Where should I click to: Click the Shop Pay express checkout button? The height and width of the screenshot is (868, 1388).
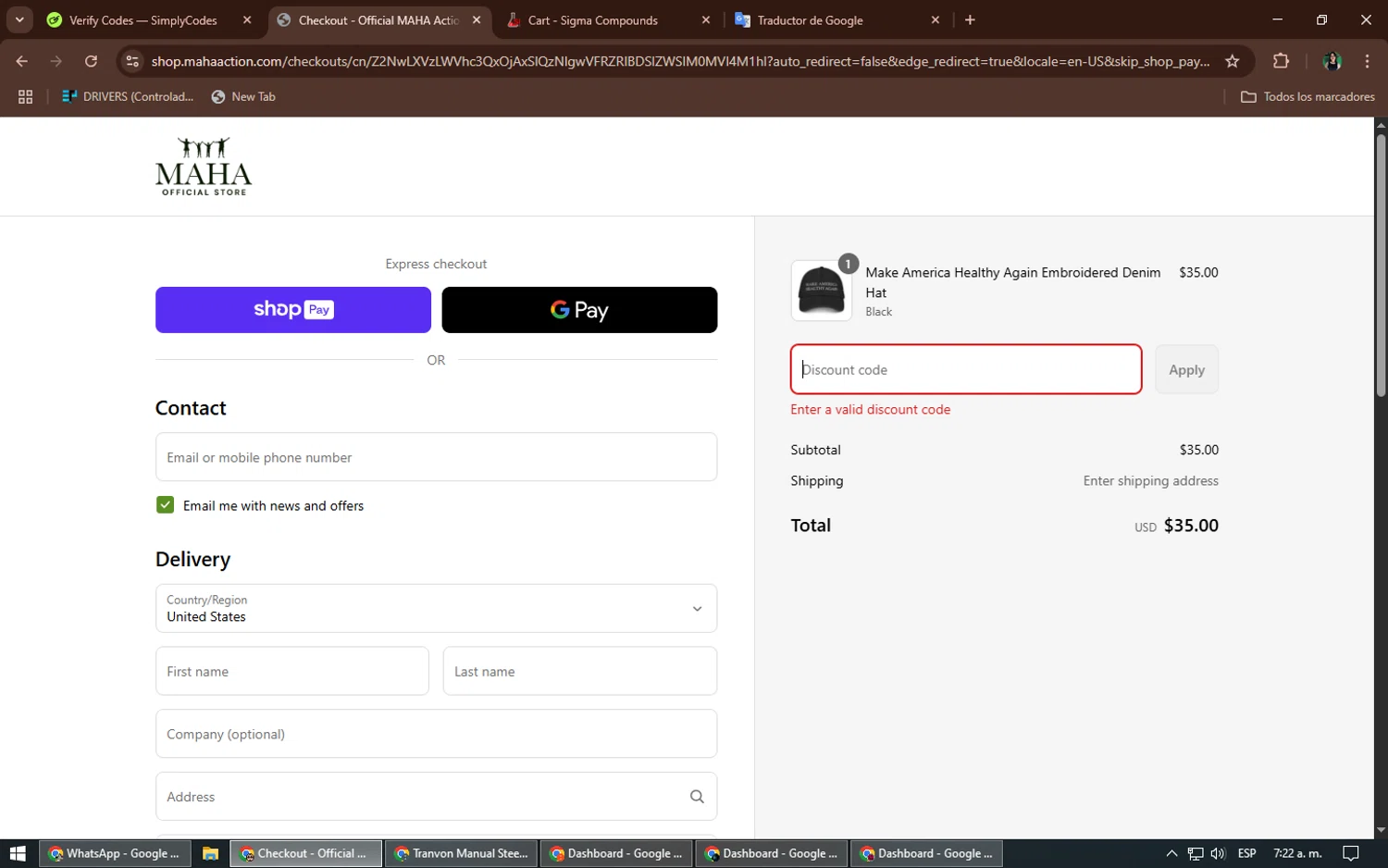pyautogui.click(x=292, y=310)
